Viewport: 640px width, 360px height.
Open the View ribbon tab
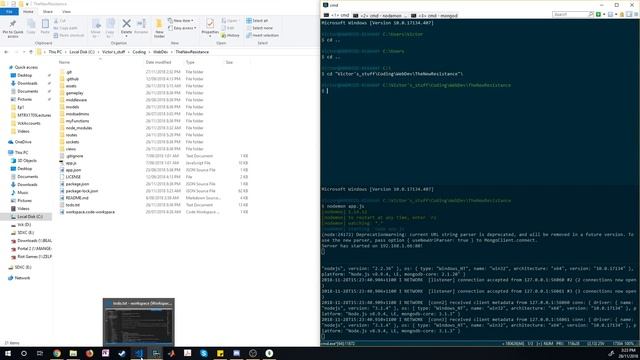[66, 12]
